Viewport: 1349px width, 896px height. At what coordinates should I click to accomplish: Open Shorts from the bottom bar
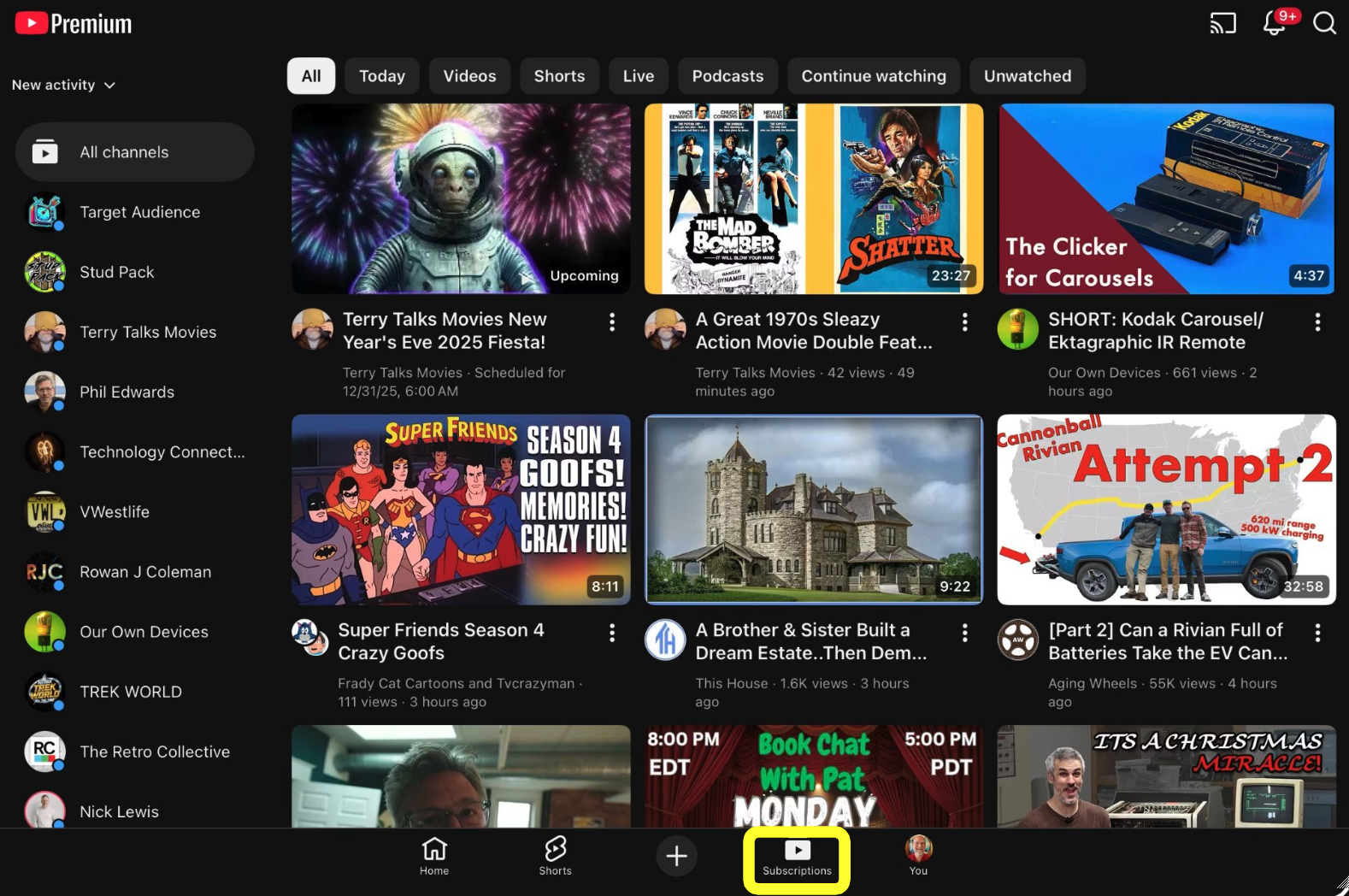(555, 856)
